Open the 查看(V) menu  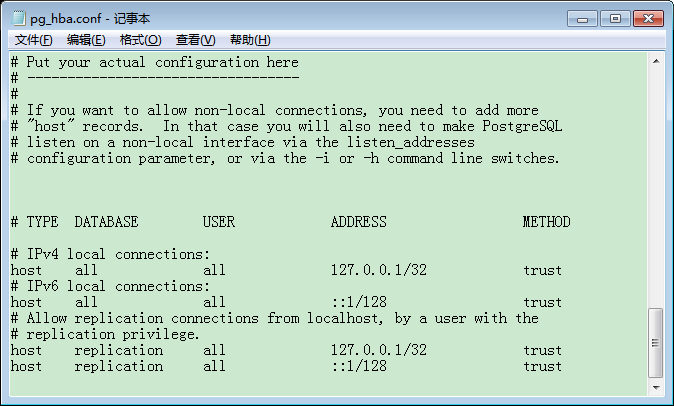(x=195, y=40)
